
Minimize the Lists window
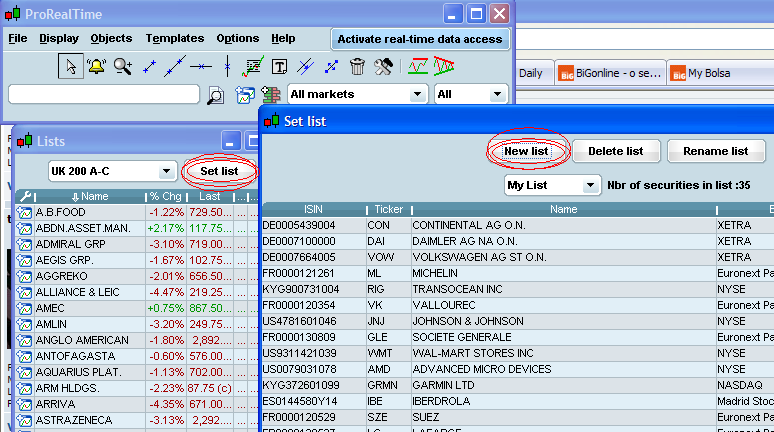click(230, 141)
